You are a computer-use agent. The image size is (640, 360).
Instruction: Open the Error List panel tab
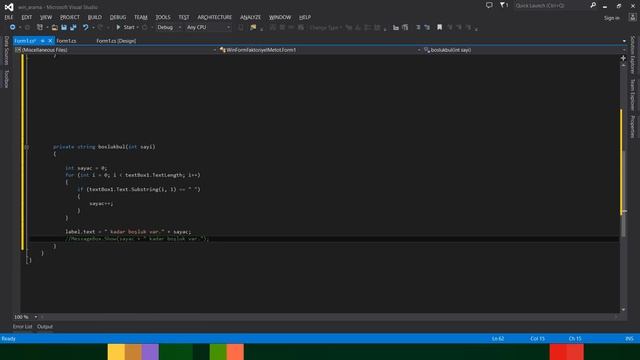point(22,327)
